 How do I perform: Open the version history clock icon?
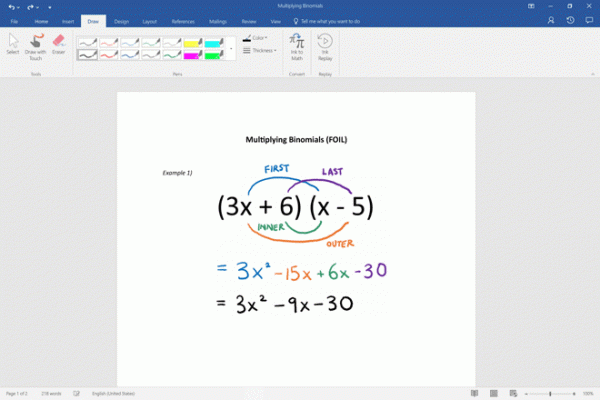pyautogui.click(x=570, y=20)
